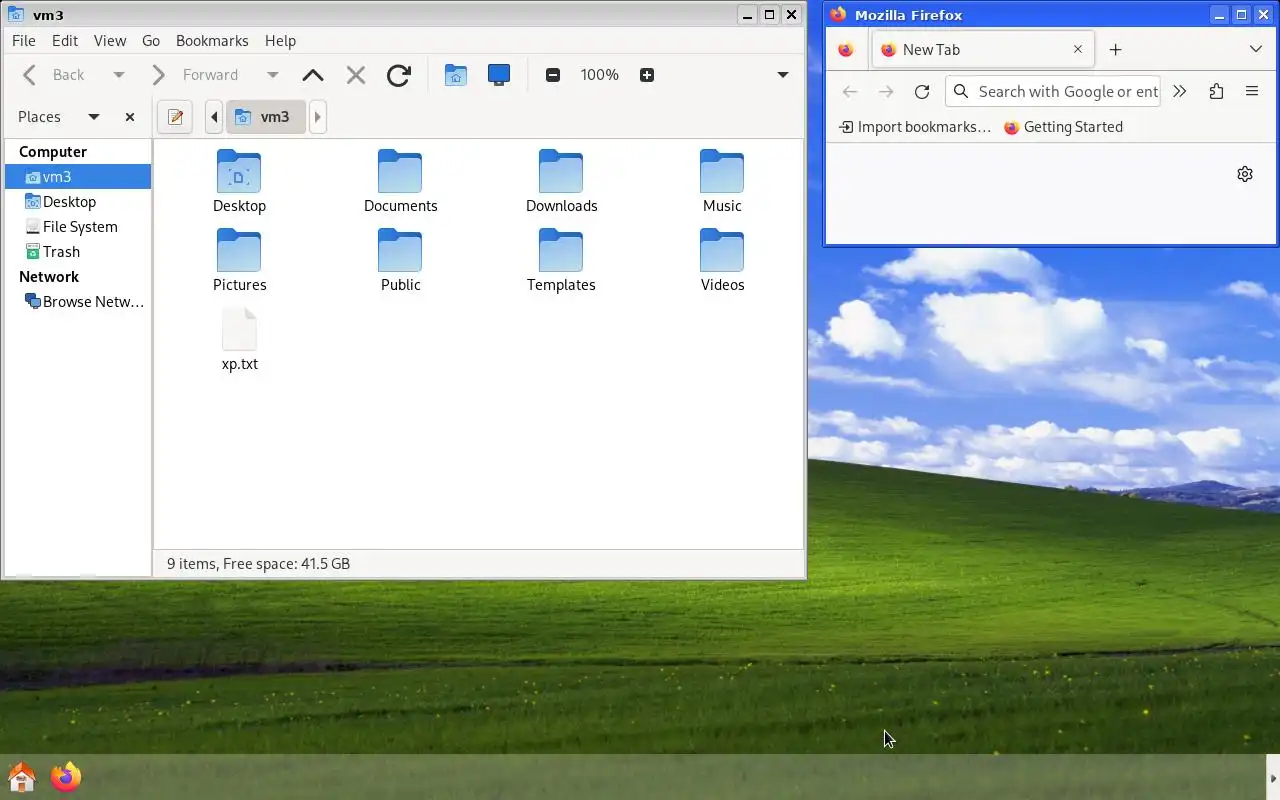Click Firefox back navigation arrow
This screenshot has width=1280, height=800.
pos(850,92)
